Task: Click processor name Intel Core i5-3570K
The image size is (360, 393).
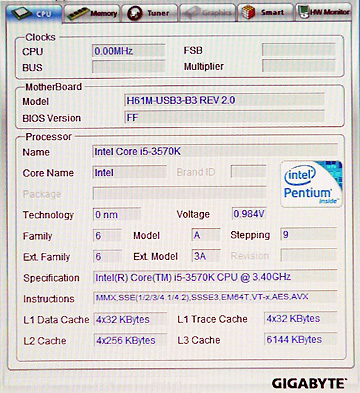Action: click(215, 151)
